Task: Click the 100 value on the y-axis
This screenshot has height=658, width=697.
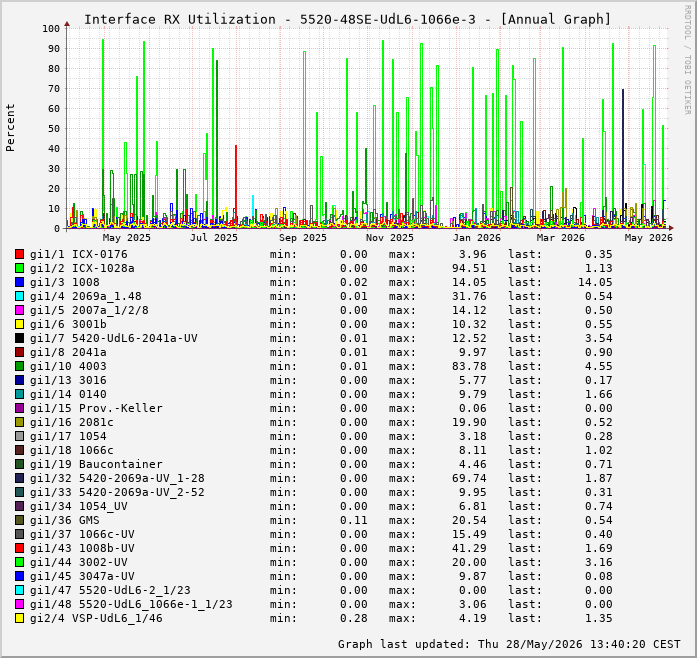Action: tap(51, 28)
